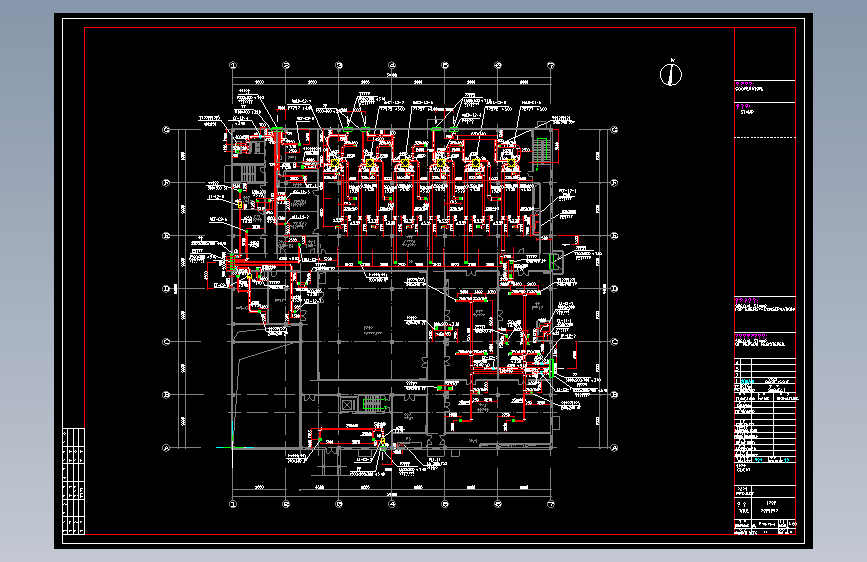The height and width of the screenshot is (562, 867).
Task: Click the revision table at lower left border
Action: coord(74,481)
